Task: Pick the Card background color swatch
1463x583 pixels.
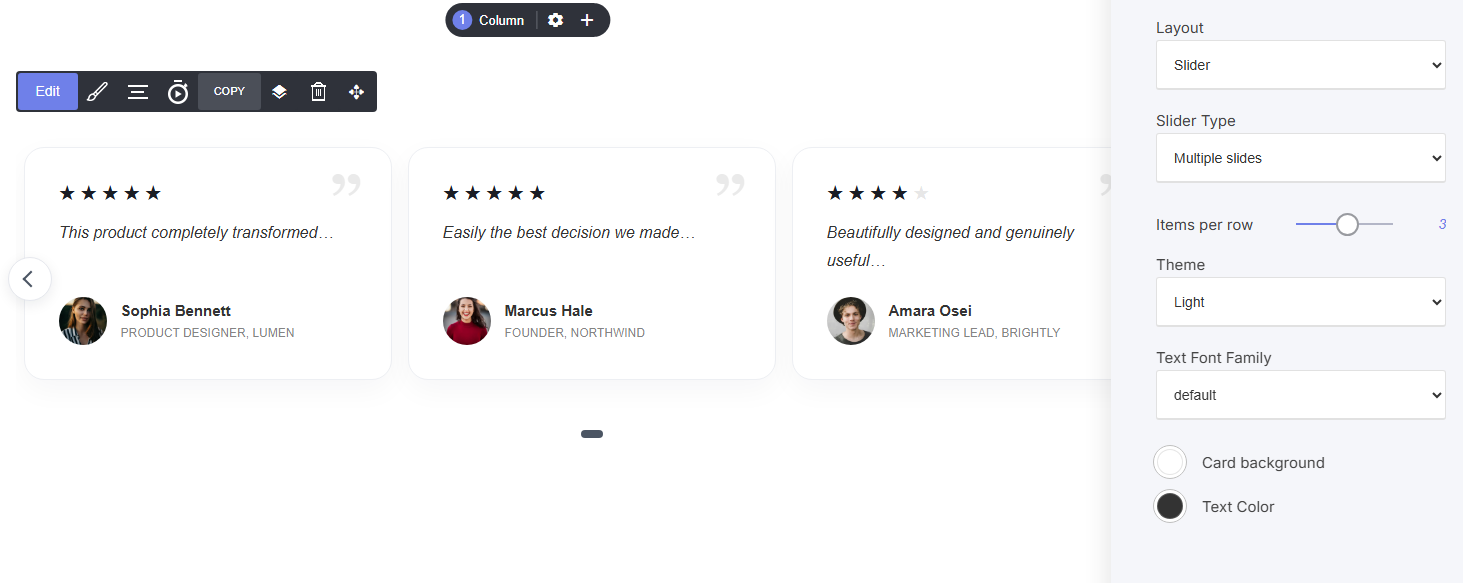Action: point(1170,463)
